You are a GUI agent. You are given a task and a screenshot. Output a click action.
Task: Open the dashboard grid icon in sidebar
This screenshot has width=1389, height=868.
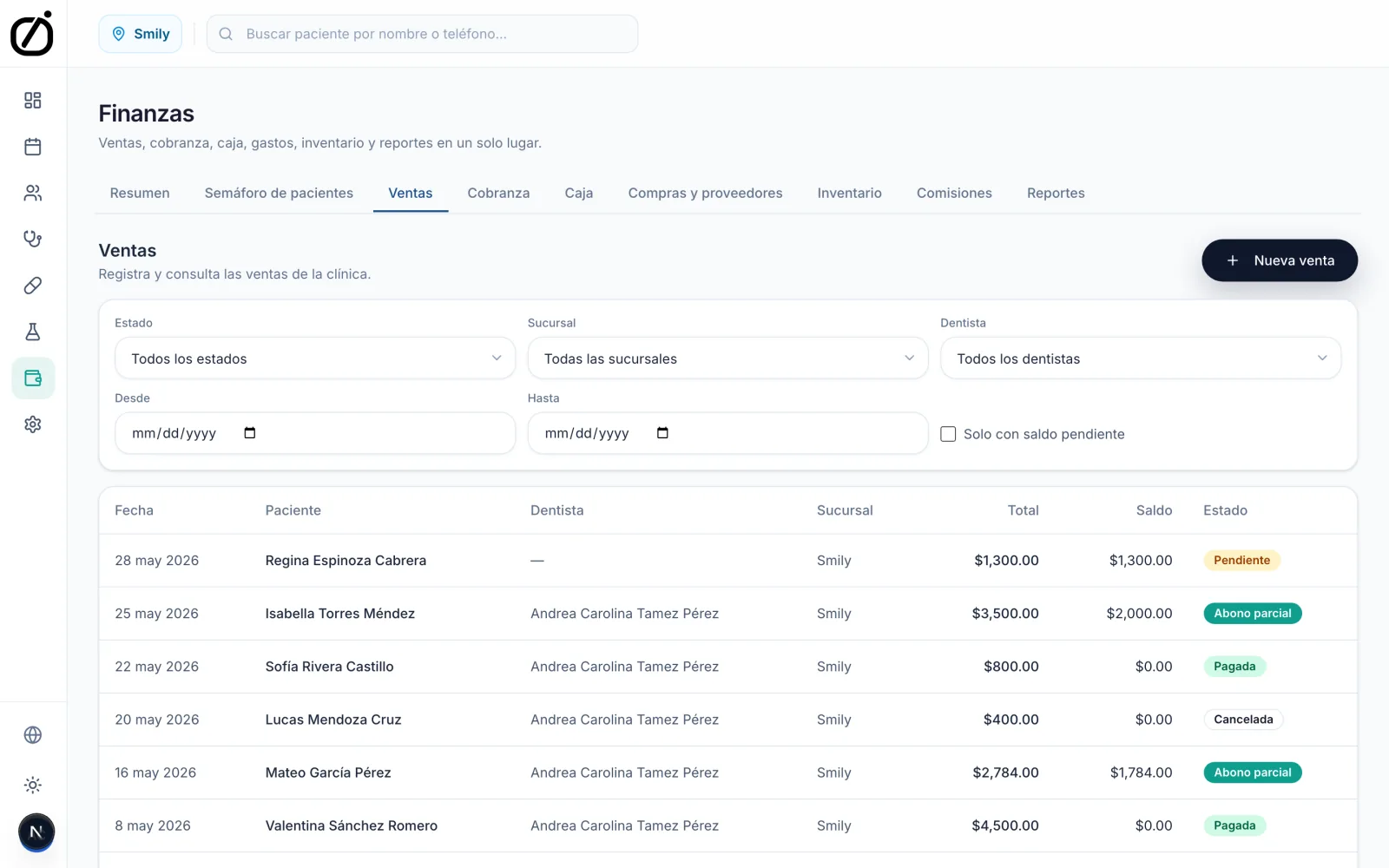pyautogui.click(x=33, y=101)
